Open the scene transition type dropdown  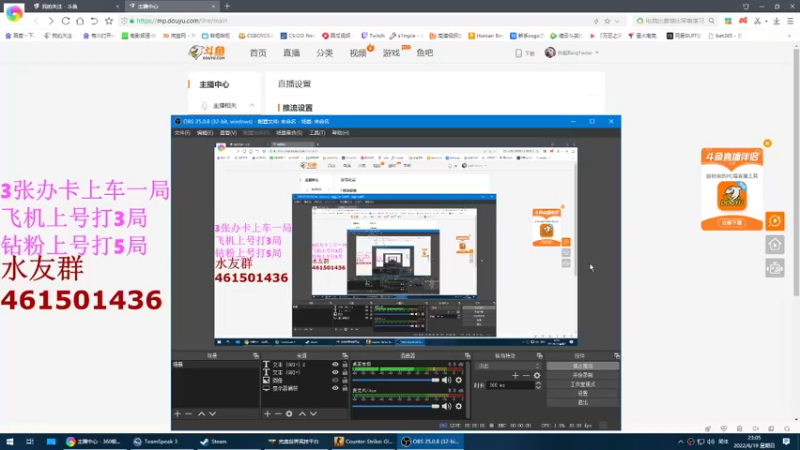(x=508, y=366)
